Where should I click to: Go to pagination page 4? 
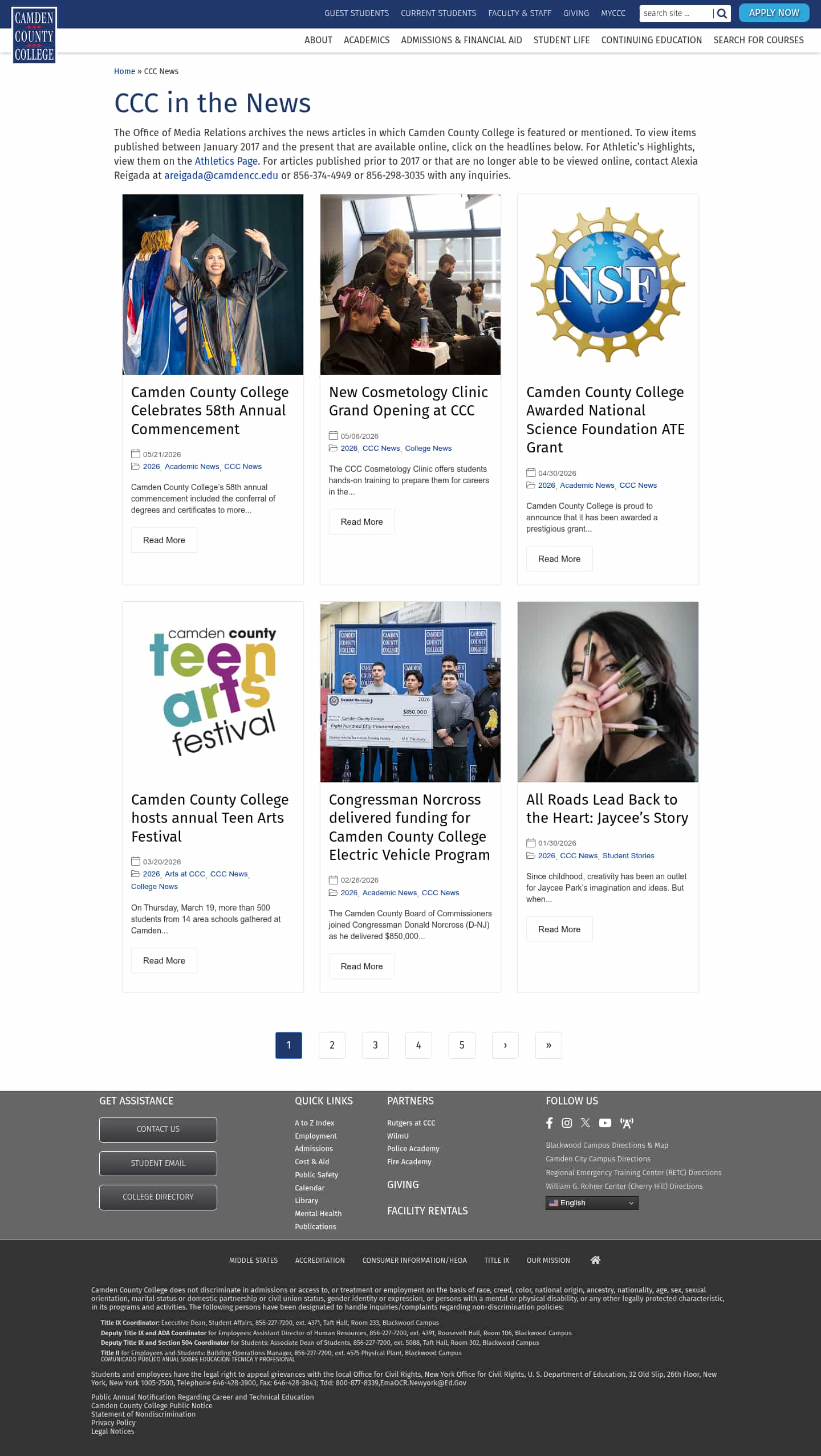pyautogui.click(x=418, y=1045)
